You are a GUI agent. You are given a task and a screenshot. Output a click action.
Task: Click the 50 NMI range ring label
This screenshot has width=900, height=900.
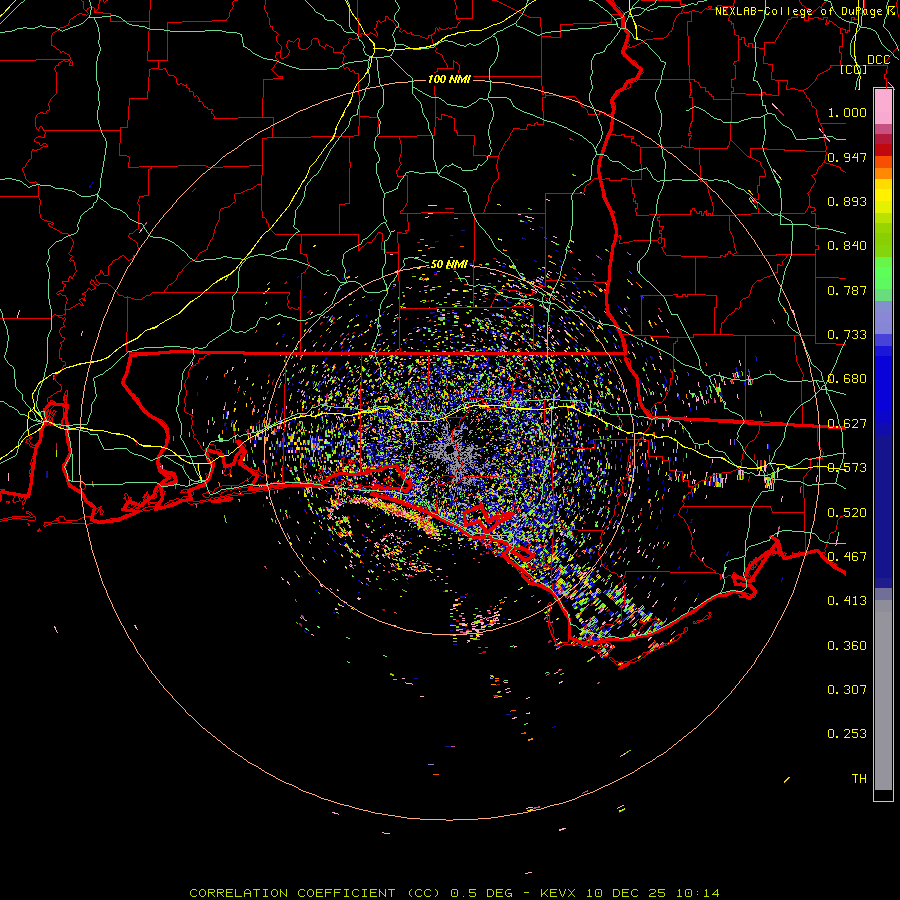pos(449,264)
